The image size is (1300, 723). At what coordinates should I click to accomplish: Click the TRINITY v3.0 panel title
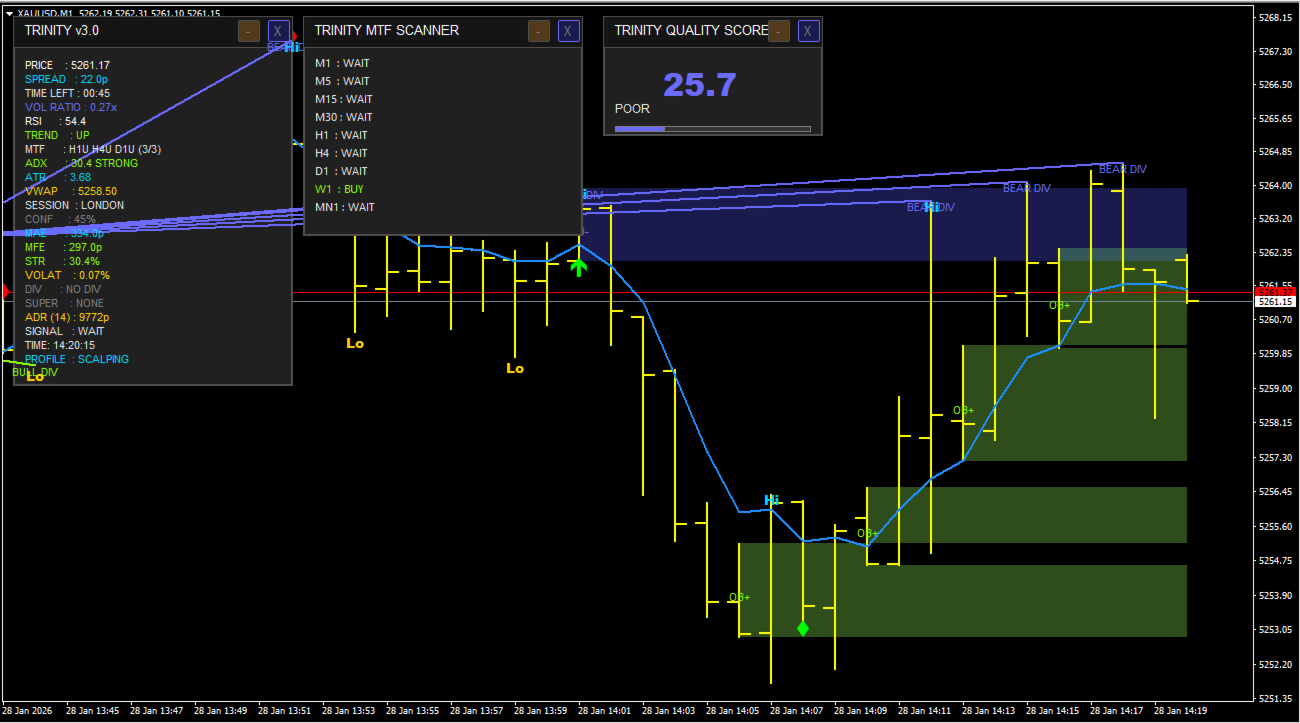62,30
